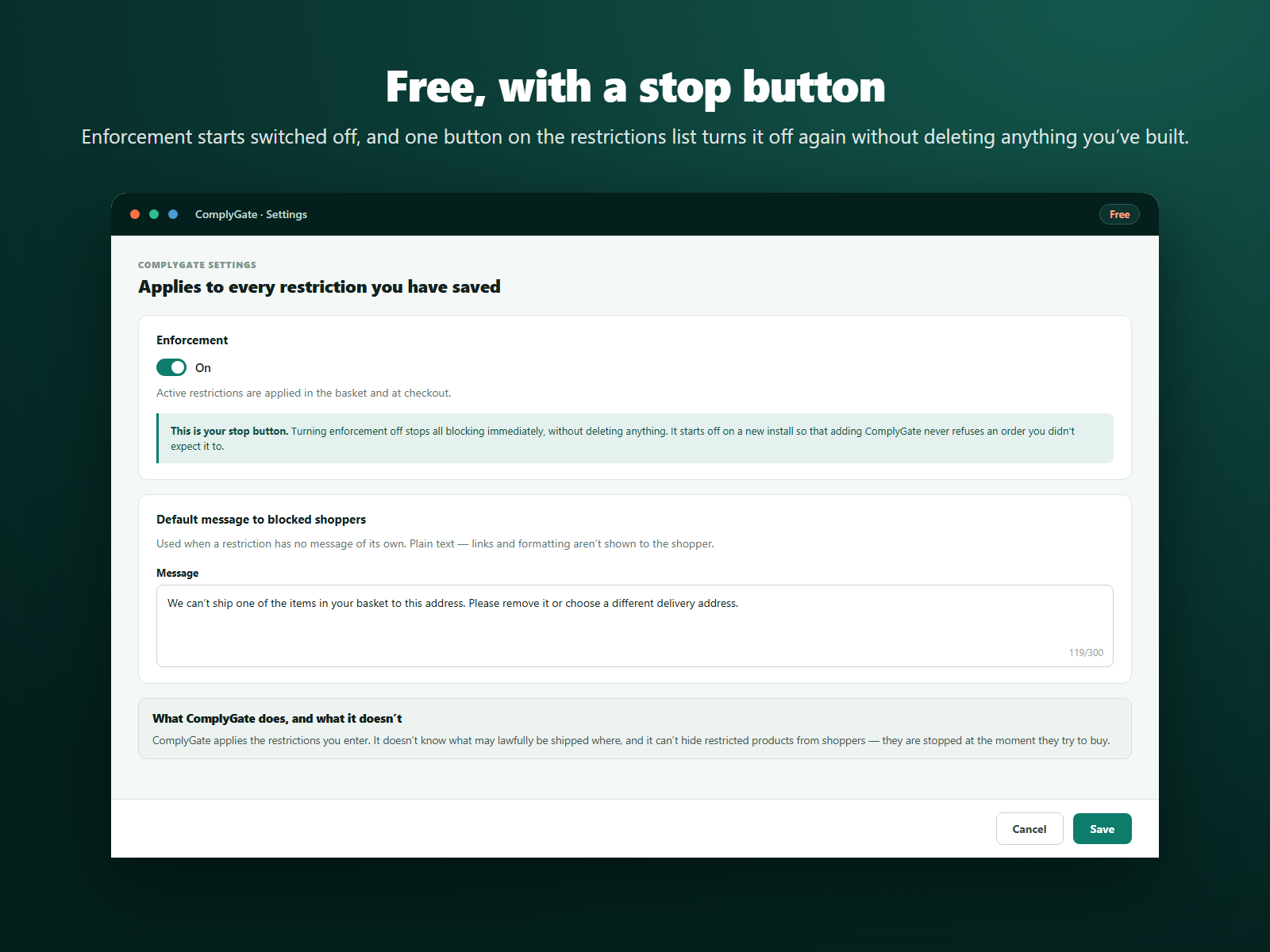Click the "On" label beside the toggle

pos(203,368)
